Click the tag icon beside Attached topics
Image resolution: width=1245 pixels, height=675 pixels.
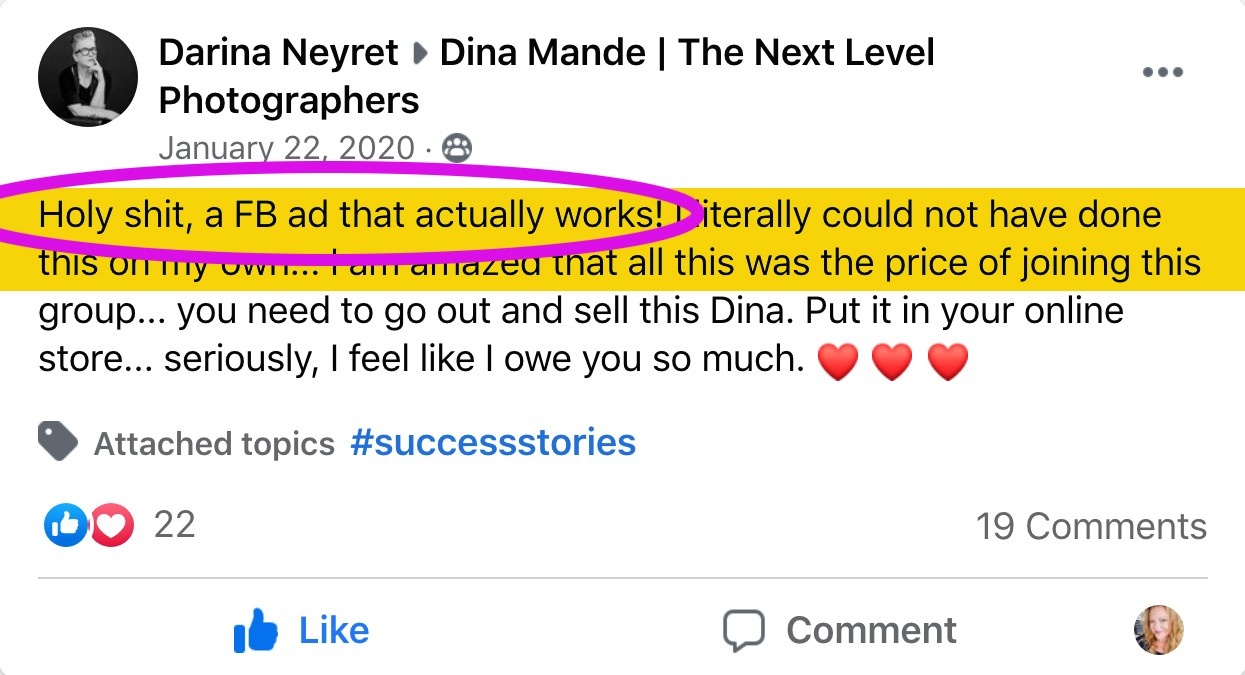pyautogui.click(x=58, y=441)
